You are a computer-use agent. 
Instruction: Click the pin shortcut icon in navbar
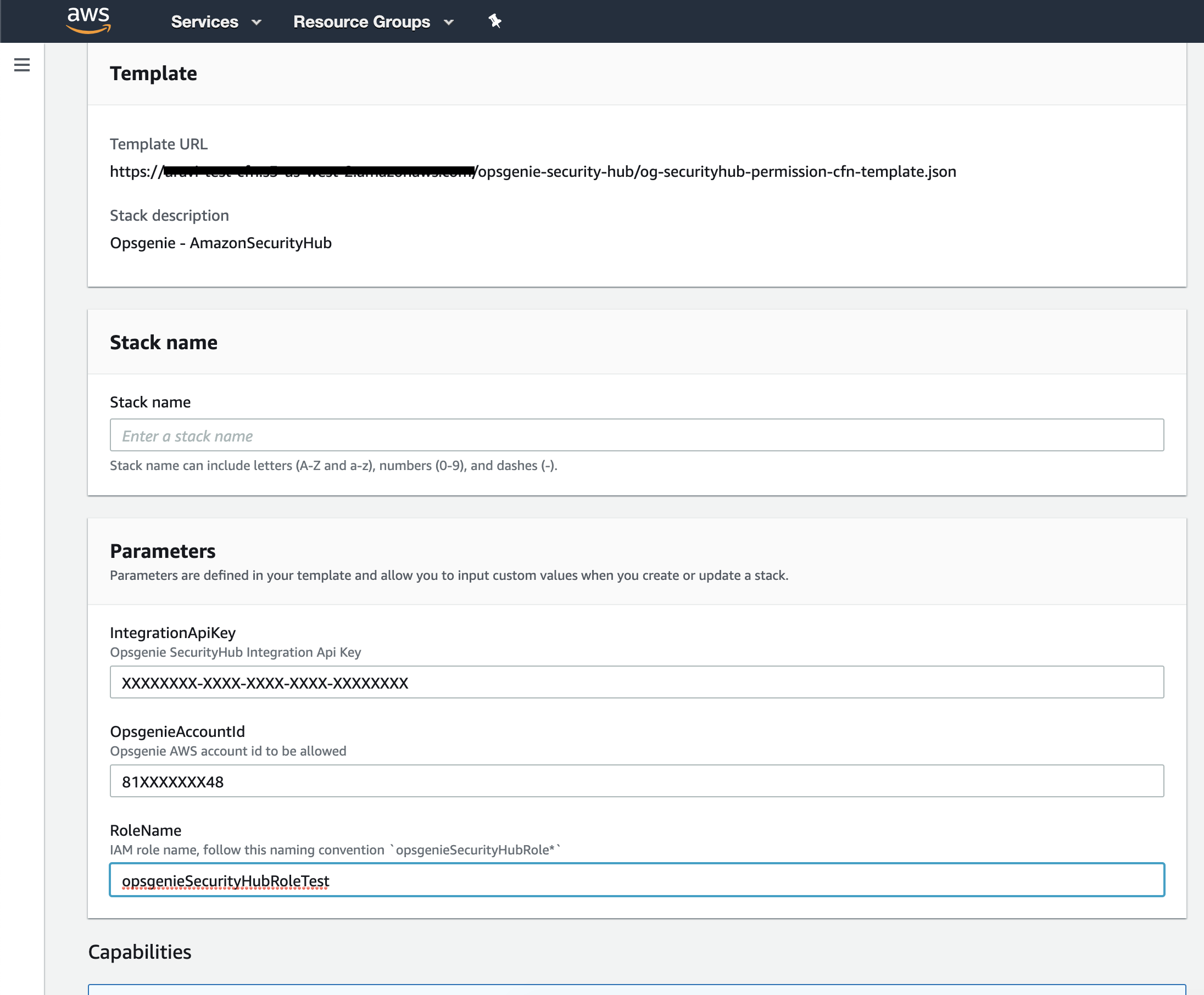(495, 21)
